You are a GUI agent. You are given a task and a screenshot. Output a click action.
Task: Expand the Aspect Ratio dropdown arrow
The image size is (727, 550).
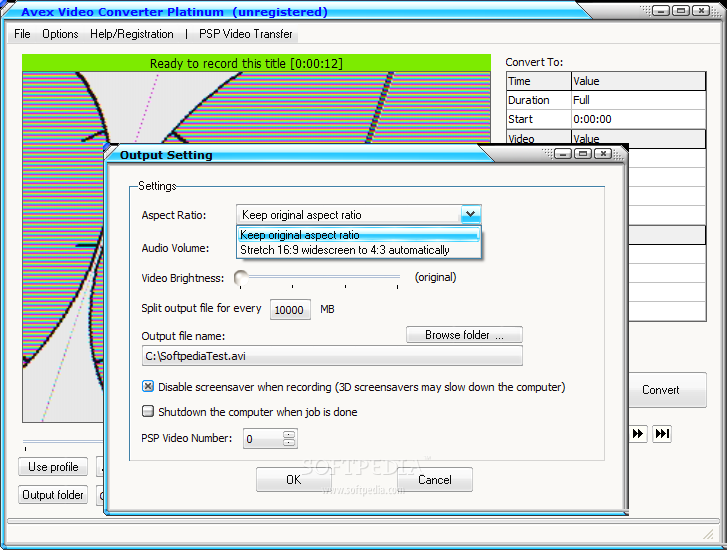[x=471, y=214]
